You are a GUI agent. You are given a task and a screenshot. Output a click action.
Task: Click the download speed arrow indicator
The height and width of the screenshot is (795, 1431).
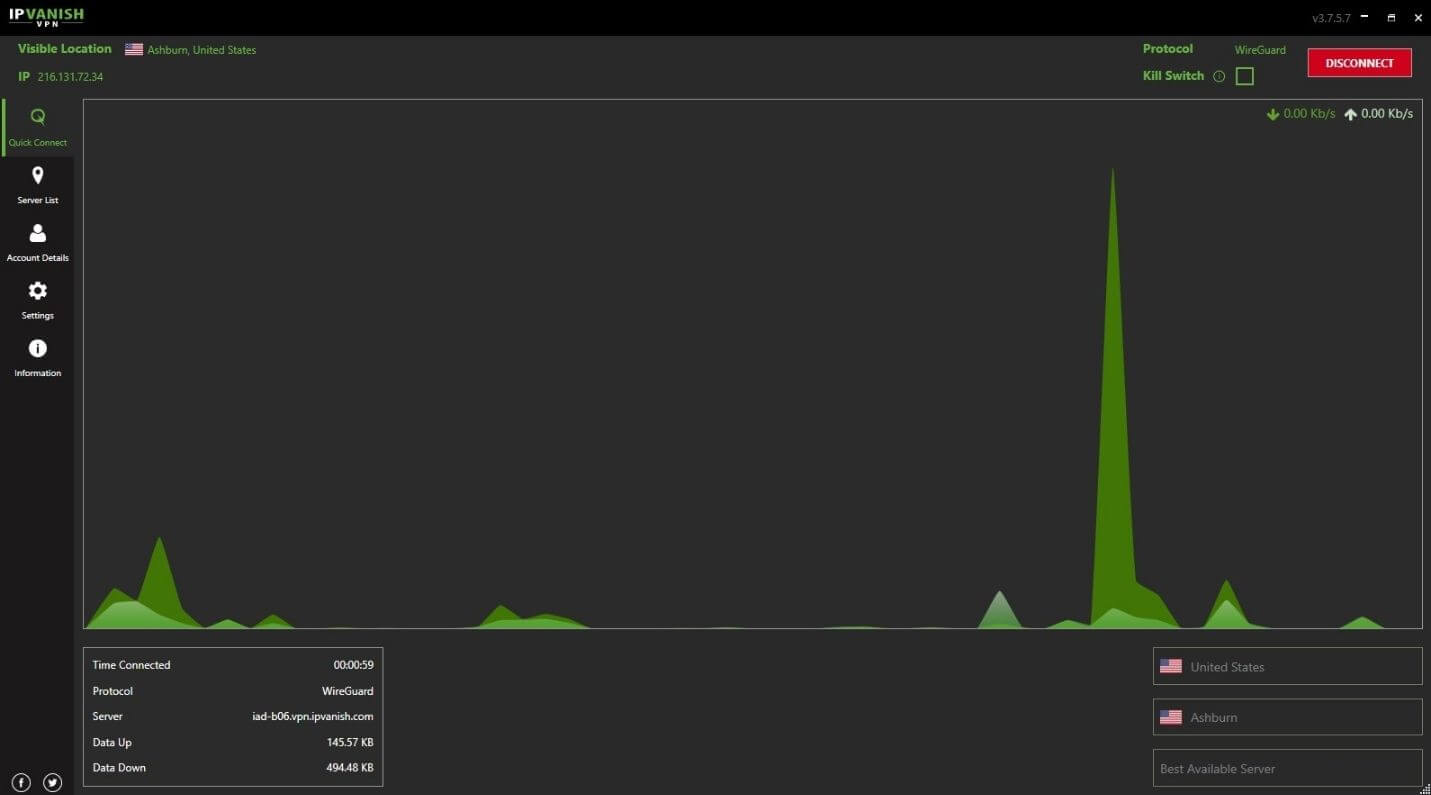[x=1273, y=114]
